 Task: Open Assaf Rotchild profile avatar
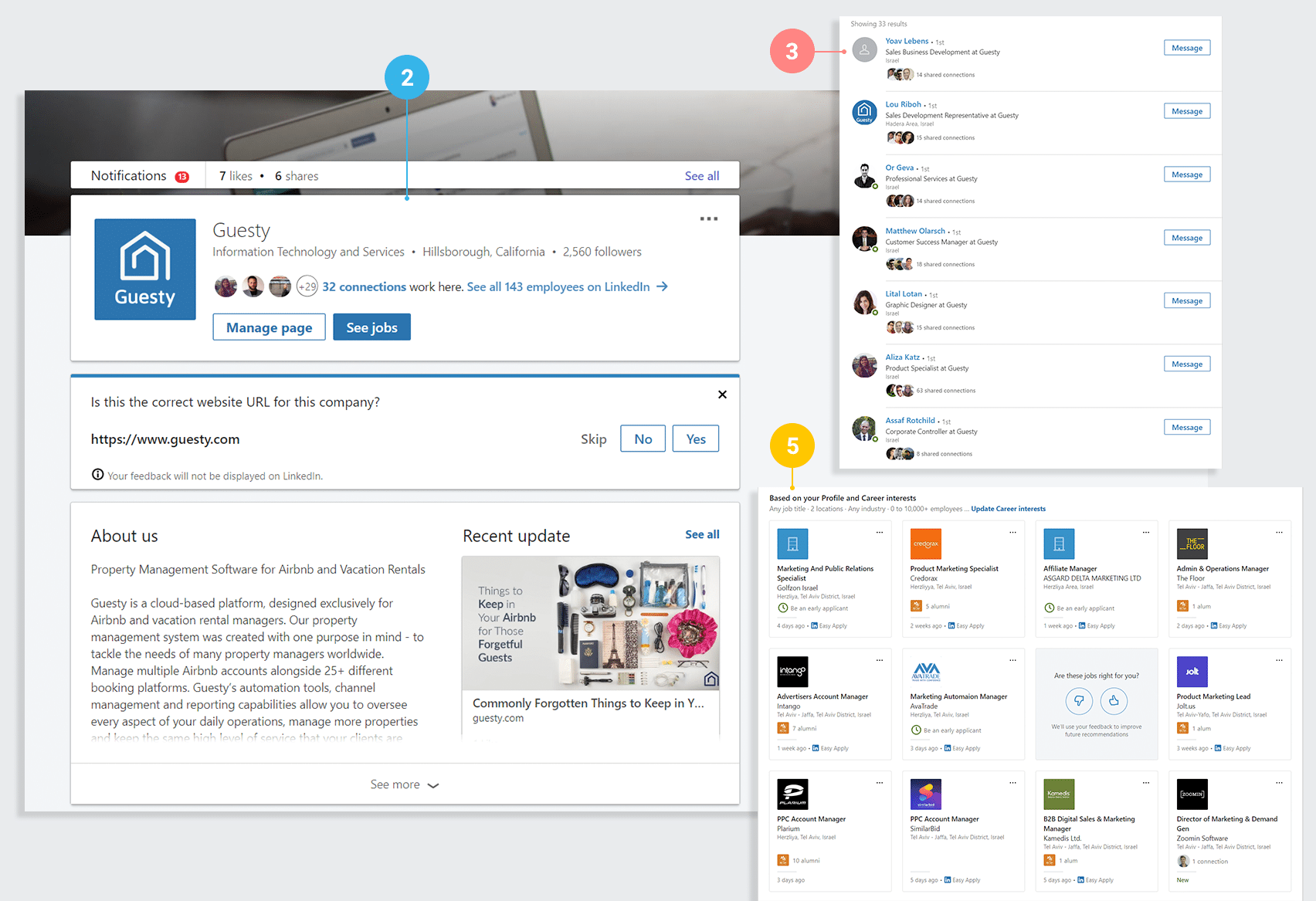864,428
